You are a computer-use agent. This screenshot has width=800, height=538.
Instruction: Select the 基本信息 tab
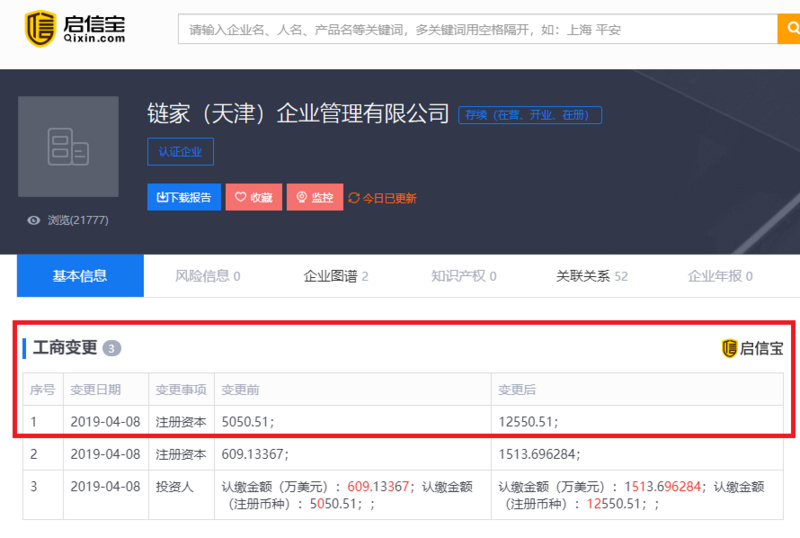(80, 276)
